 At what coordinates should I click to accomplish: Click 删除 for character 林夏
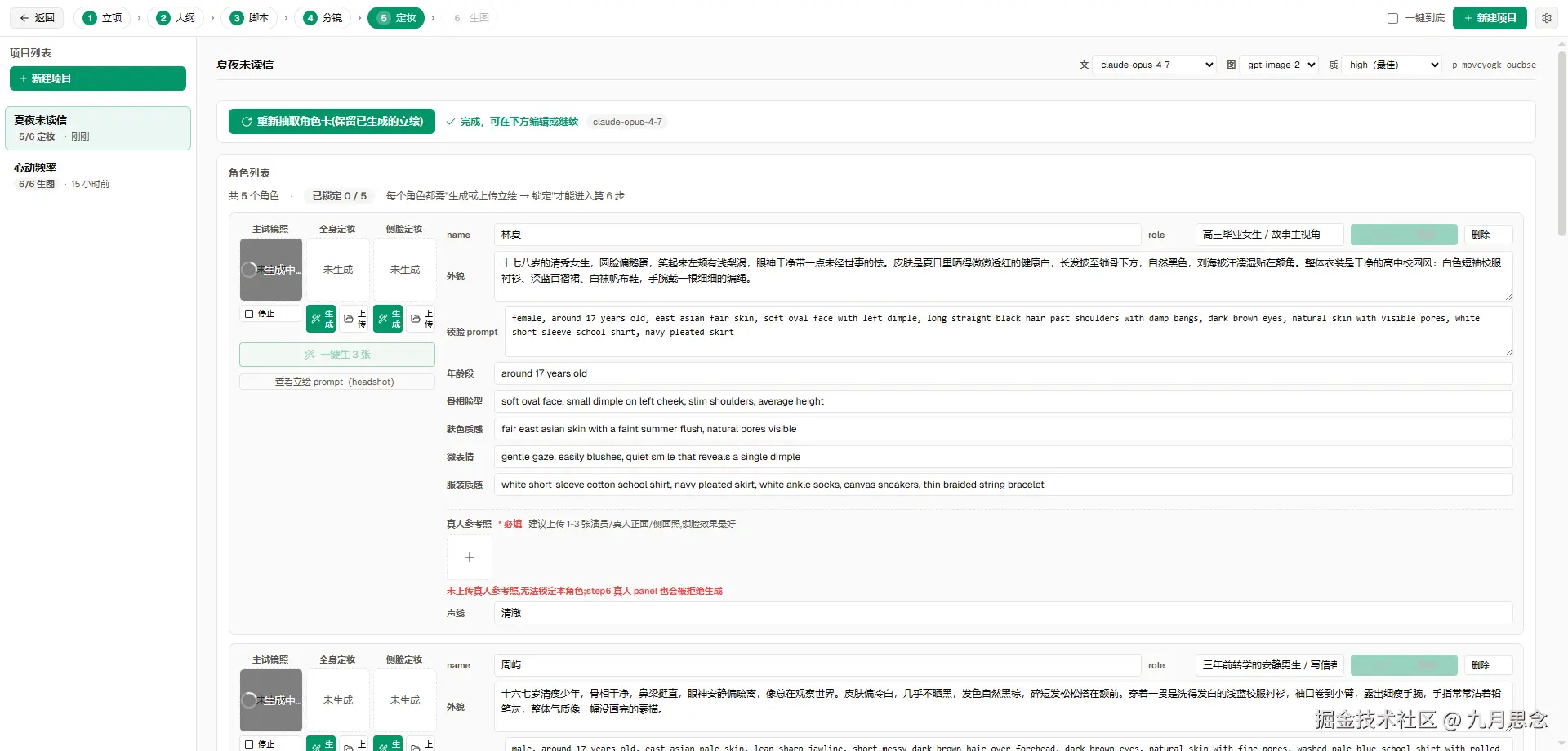pyautogui.click(x=1488, y=235)
